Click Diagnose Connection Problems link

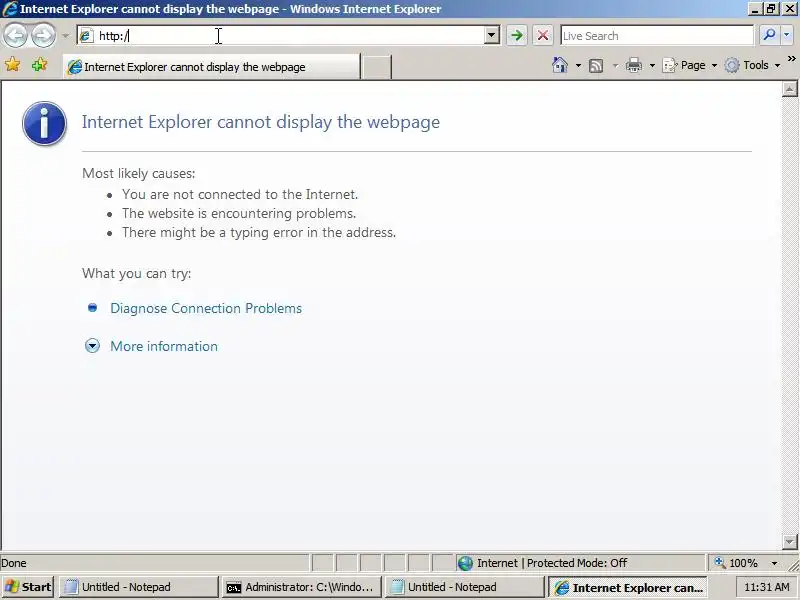click(206, 308)
